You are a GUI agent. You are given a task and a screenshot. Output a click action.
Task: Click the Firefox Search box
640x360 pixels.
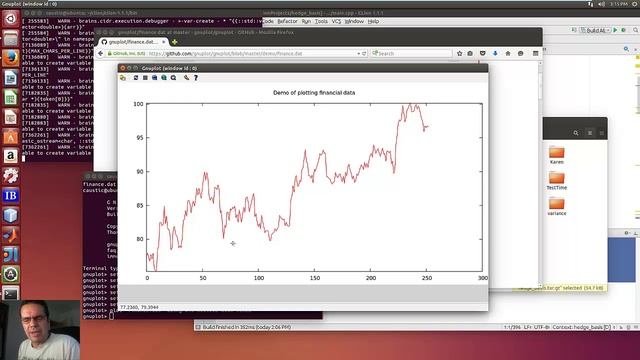(411, 53)
